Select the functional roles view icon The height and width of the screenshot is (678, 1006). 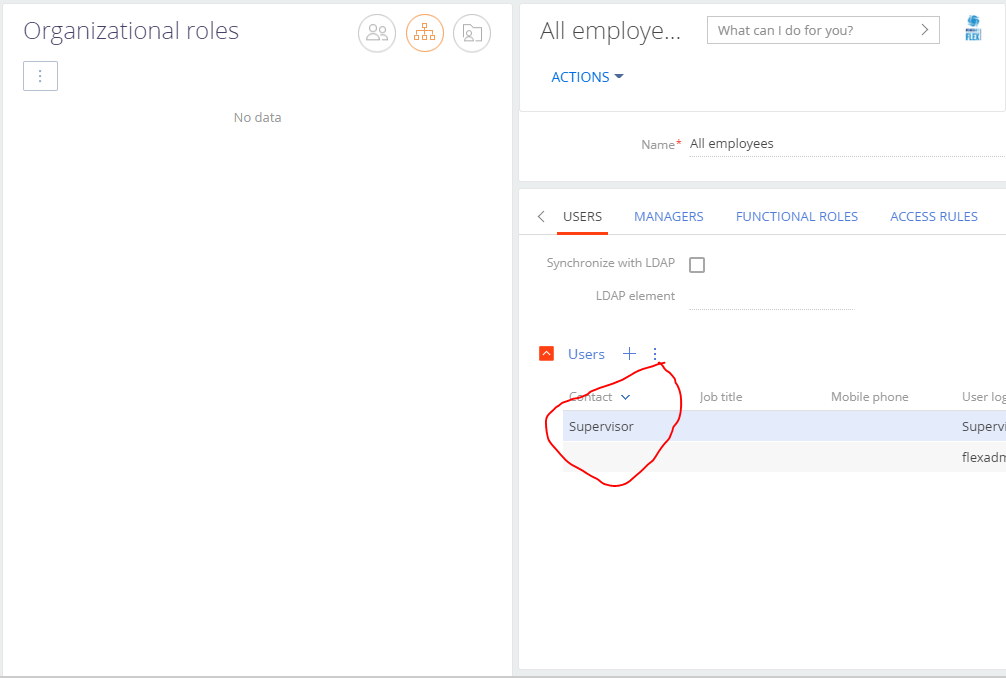(471, 33)
